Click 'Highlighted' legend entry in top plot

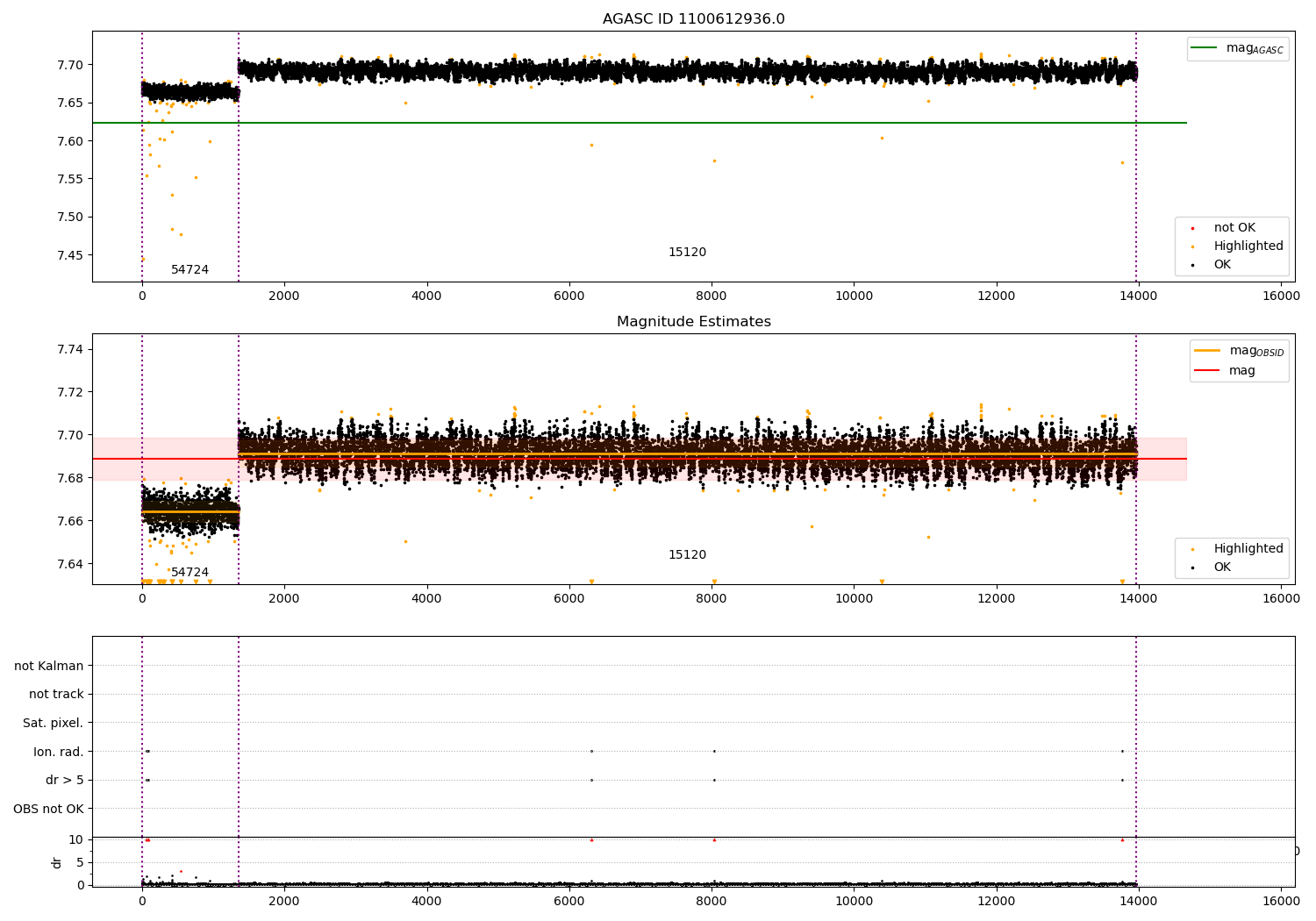[x=1237, y=246]
